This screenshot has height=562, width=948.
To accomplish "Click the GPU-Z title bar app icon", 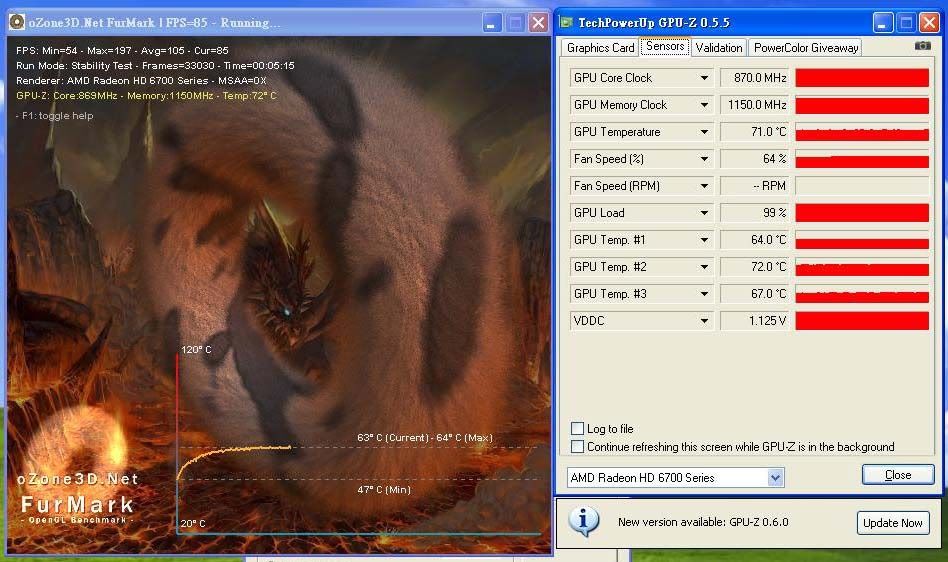I will point(566,22).
